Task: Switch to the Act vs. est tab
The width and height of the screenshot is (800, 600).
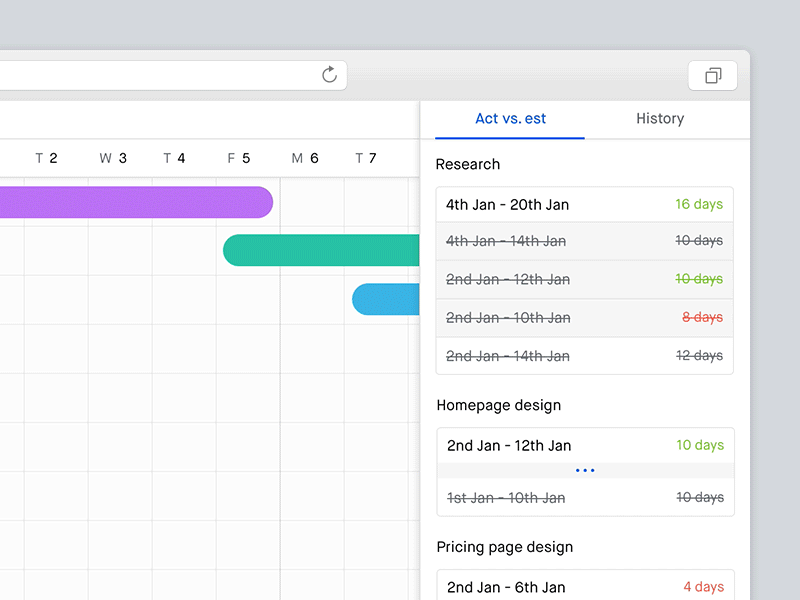Action: 510,118
